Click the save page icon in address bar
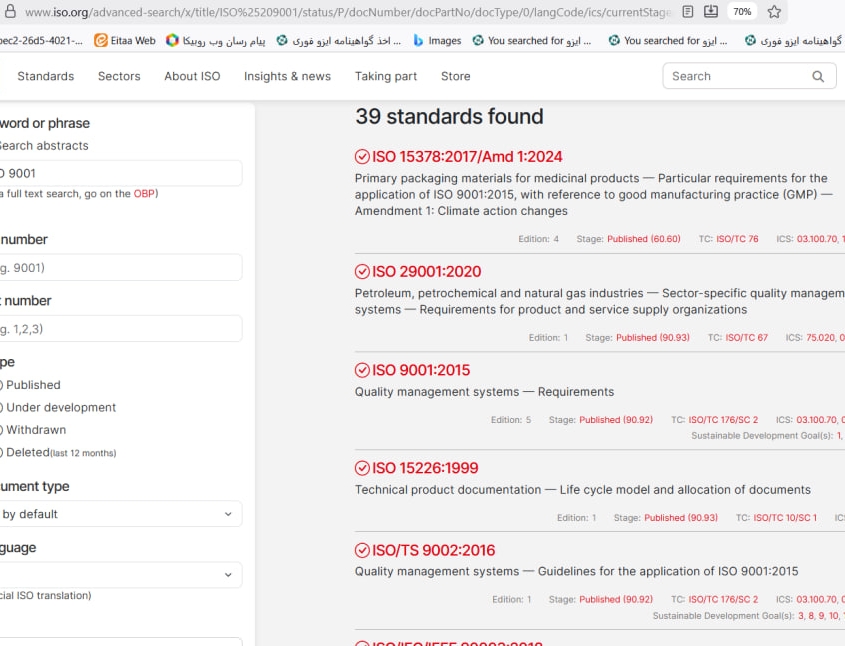The image size is (845, 646). [x=711, y=12]
